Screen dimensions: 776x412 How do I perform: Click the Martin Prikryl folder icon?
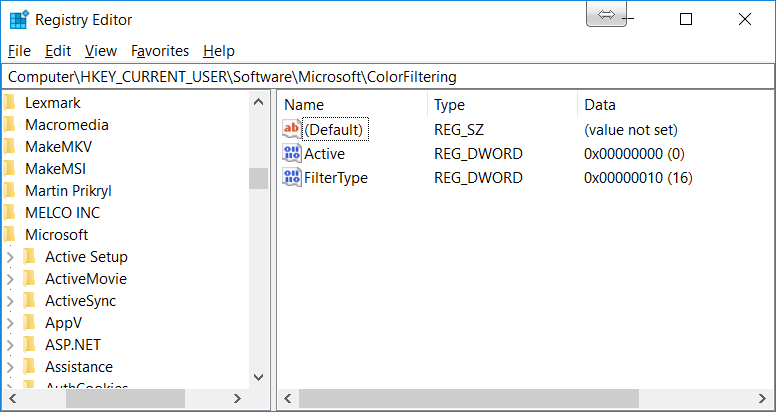[9, 191]
